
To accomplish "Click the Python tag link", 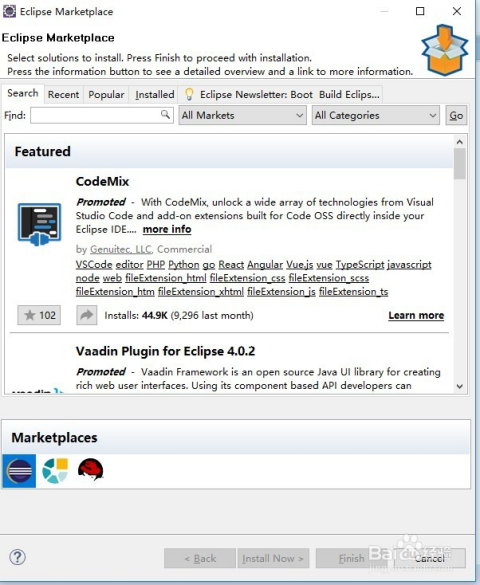I will [183, 265].
